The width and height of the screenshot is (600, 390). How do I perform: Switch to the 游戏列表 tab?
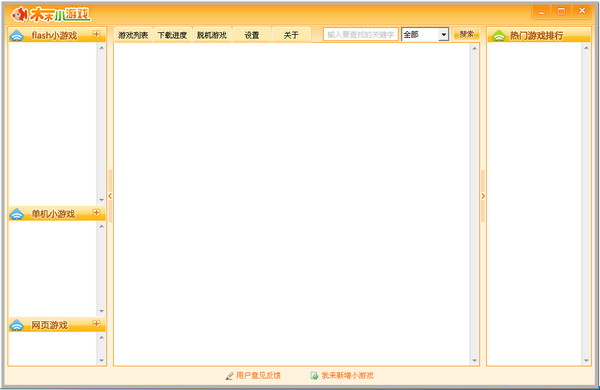pyautogui.click(x=133, y=35)
